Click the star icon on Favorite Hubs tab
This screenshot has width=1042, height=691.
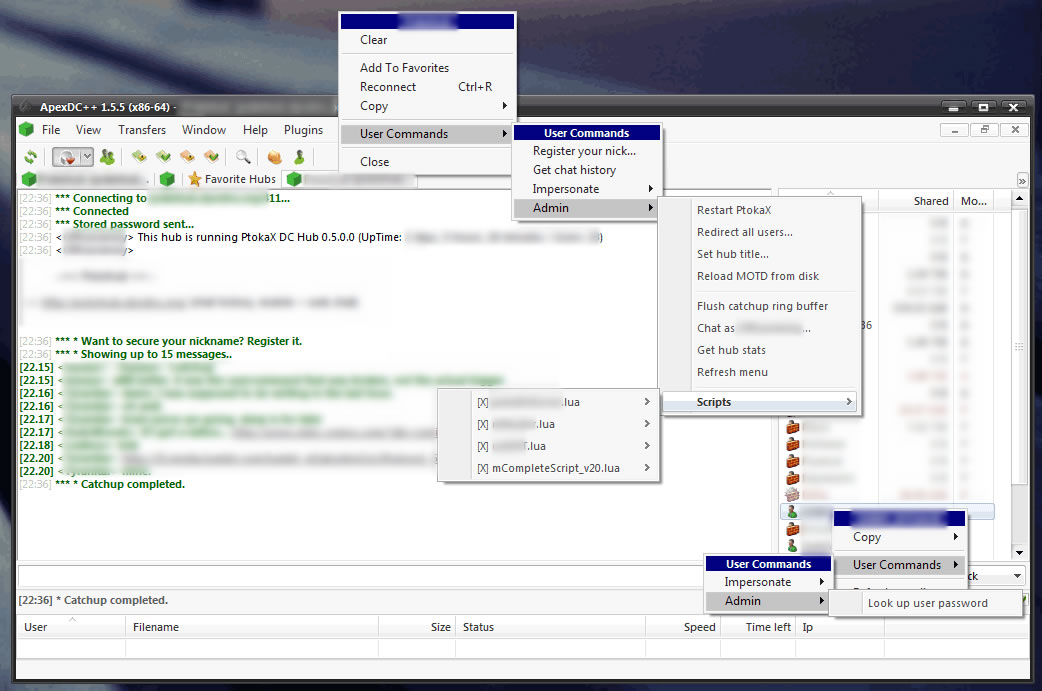[x=195, y=179]
